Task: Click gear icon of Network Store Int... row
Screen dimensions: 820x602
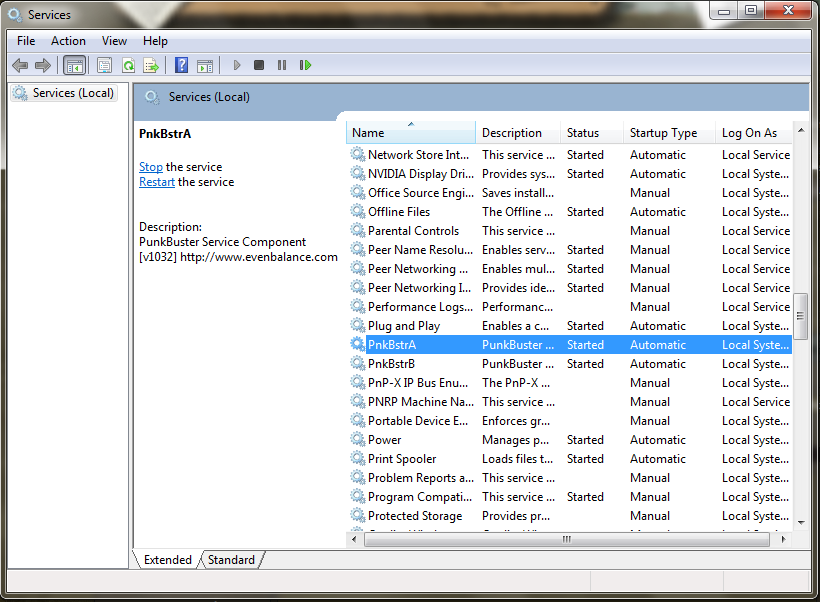Action: click(358, 154)
